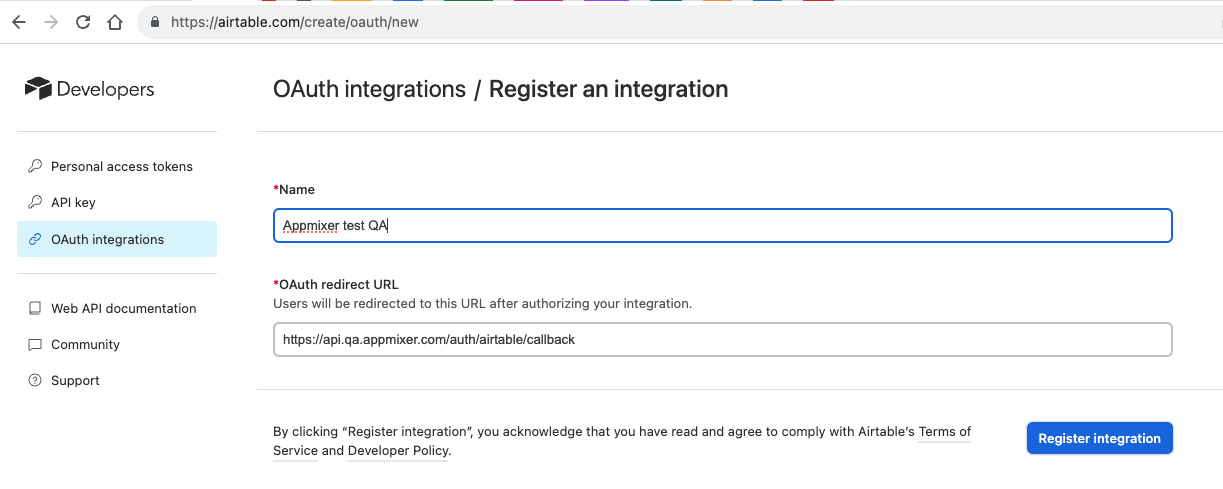Click the browser home icon
Screen dimensions: 1223x489
(115, 22)
